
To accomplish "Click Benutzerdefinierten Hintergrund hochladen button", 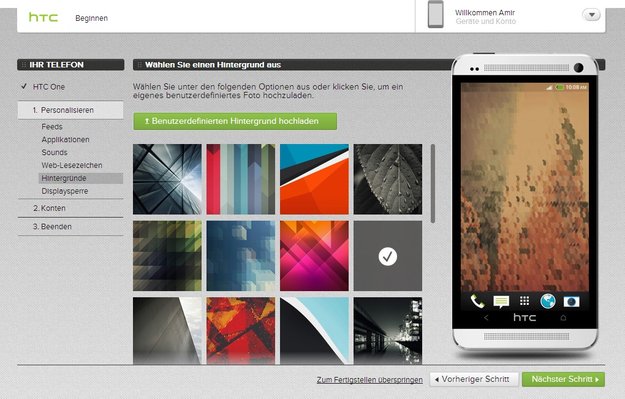I will [x=235, y=121].
